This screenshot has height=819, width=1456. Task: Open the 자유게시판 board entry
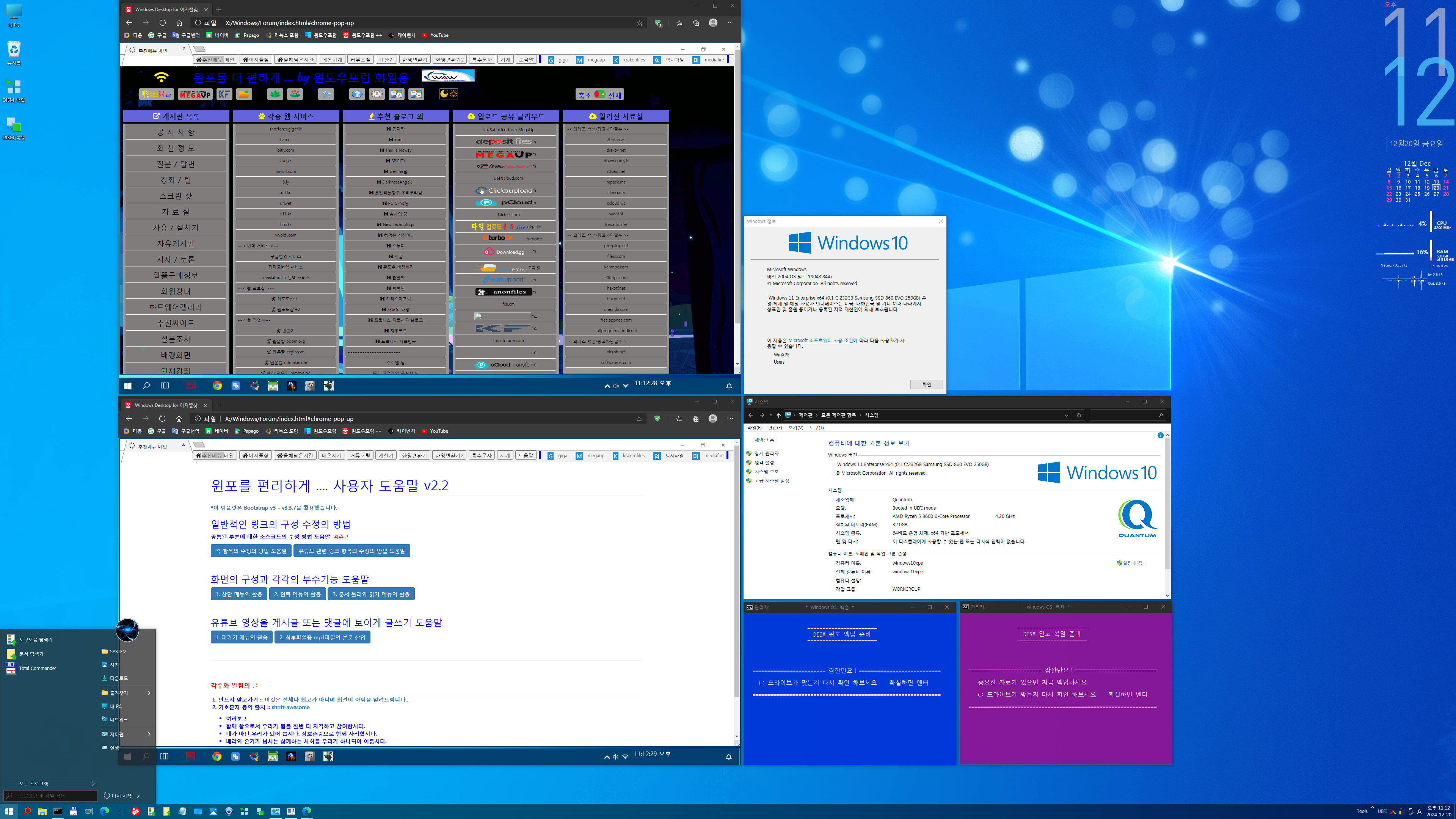pyautogui.click(x=176, y=243)
